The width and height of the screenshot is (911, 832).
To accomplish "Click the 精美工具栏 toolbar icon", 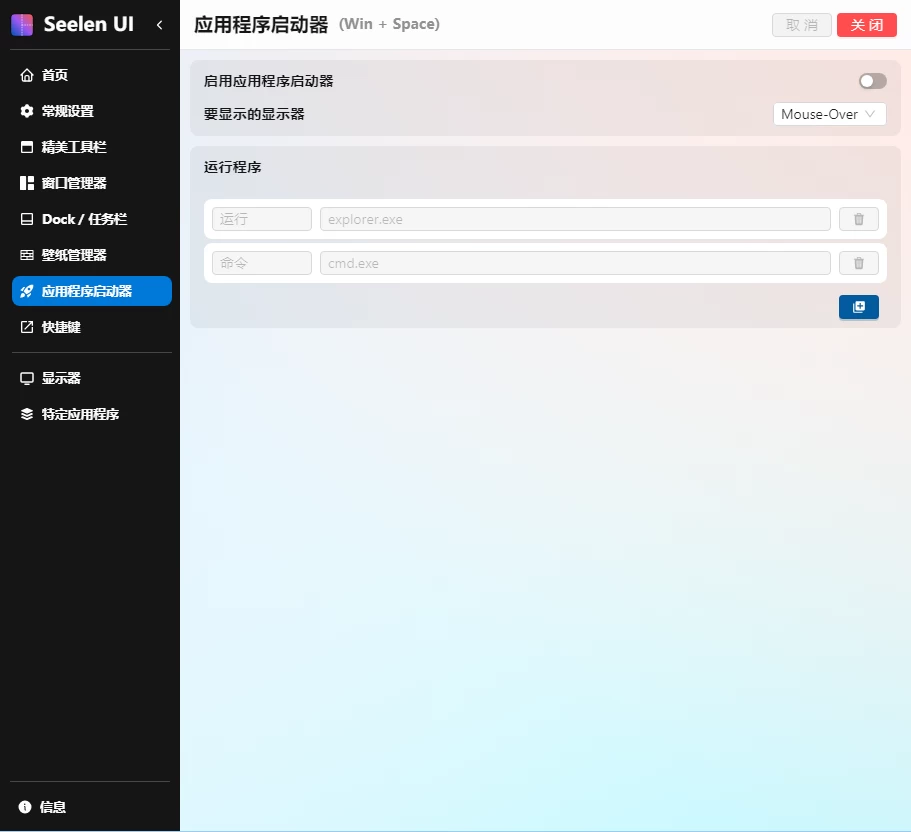I will 27,147.
